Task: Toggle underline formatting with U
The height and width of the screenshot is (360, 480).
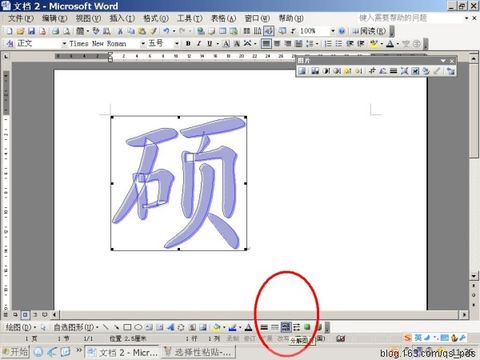Action: 210,44
